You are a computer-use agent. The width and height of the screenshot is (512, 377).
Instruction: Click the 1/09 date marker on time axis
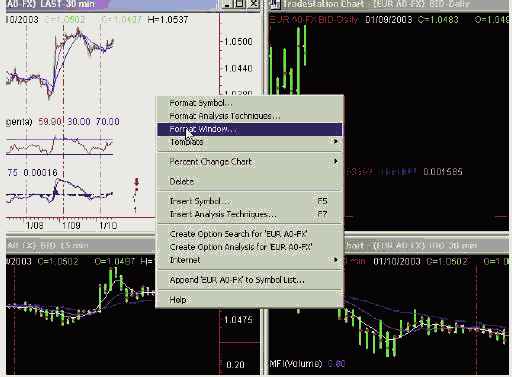click(x=71, y=226)
